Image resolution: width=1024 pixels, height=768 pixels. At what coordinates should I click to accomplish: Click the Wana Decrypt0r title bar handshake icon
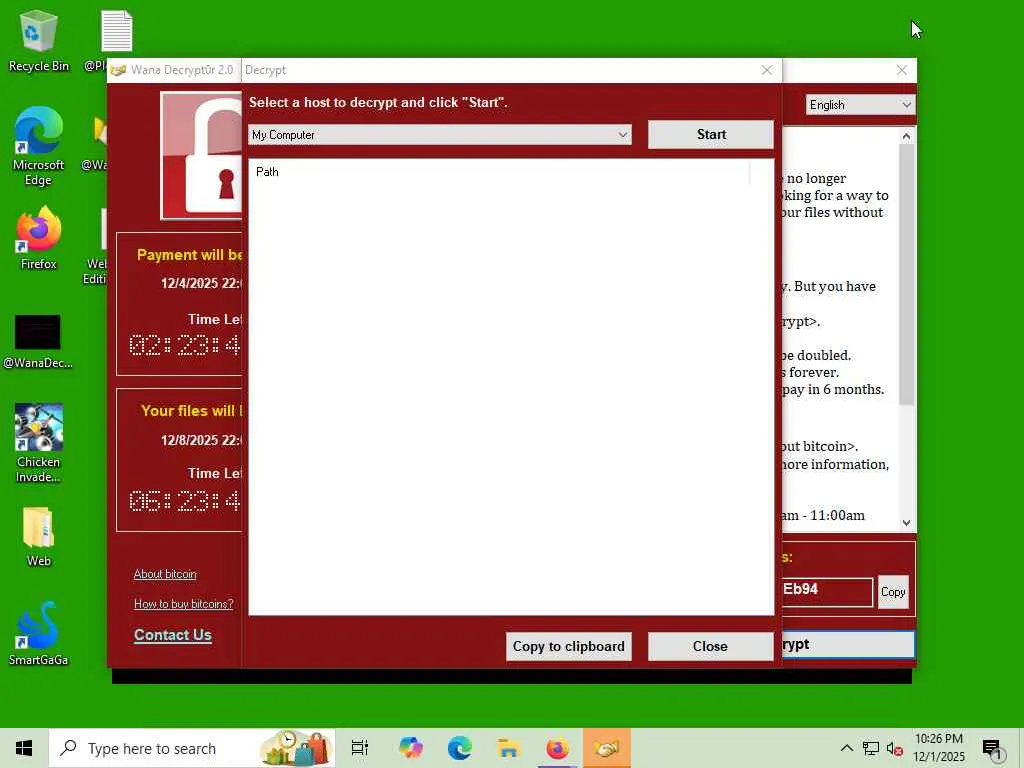click(118, 70)
